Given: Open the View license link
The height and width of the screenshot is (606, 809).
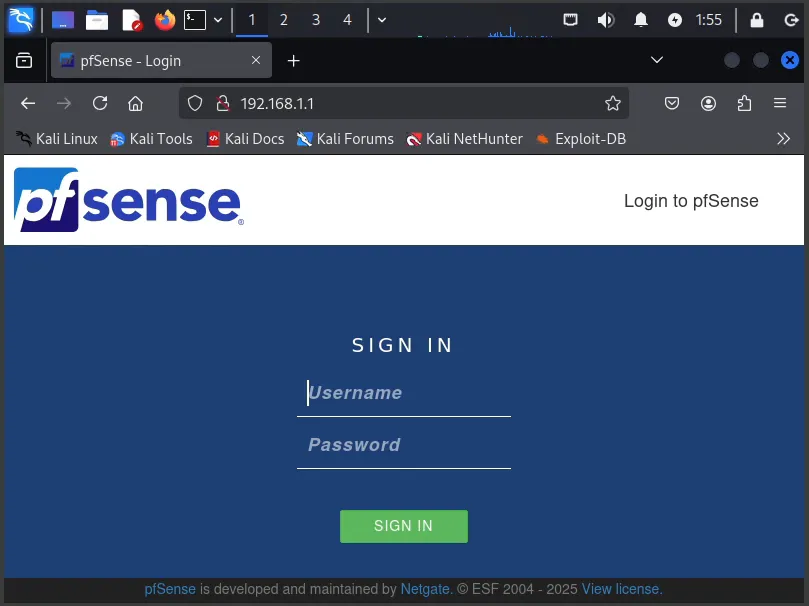Looking at the screenshot, I should tap(622, 589).
